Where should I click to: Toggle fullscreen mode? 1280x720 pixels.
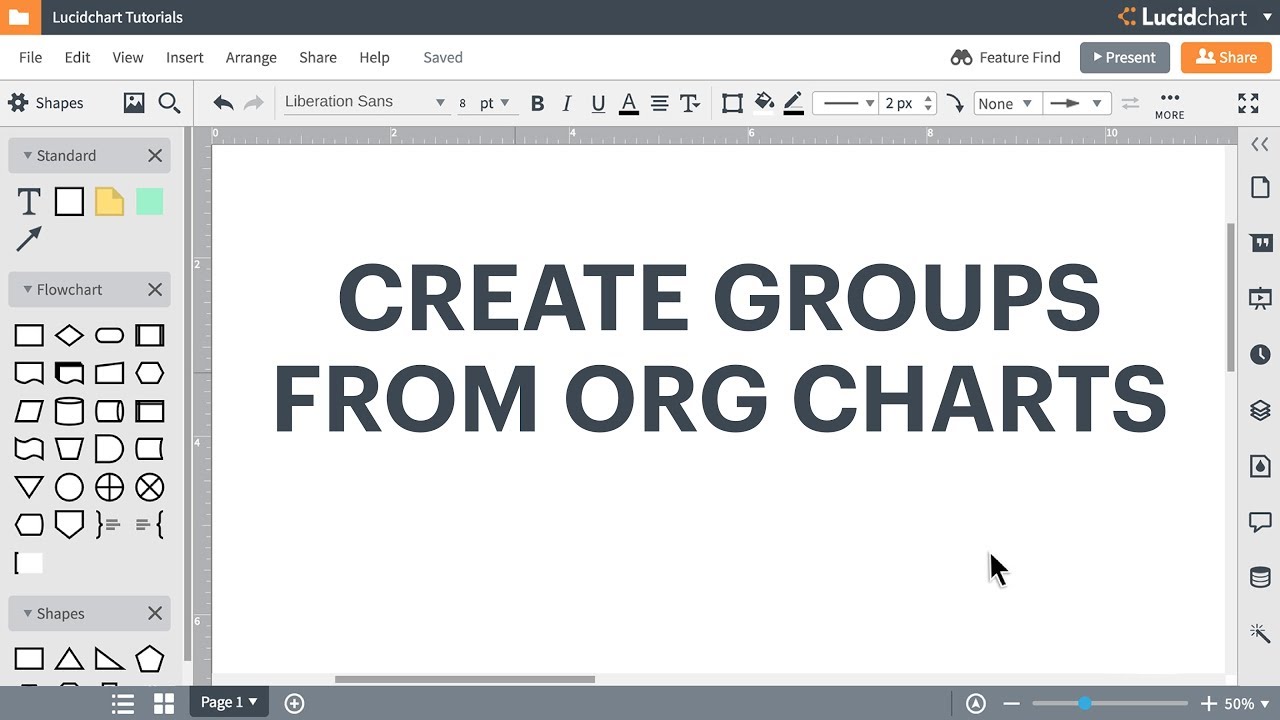1248,103
